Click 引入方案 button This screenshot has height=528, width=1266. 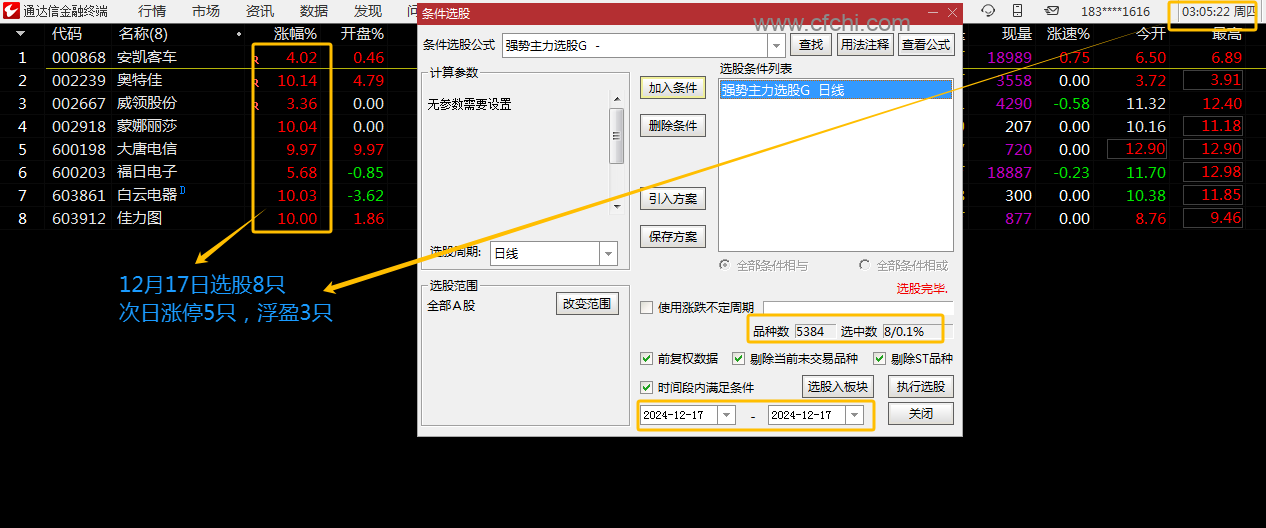point(673,199)
